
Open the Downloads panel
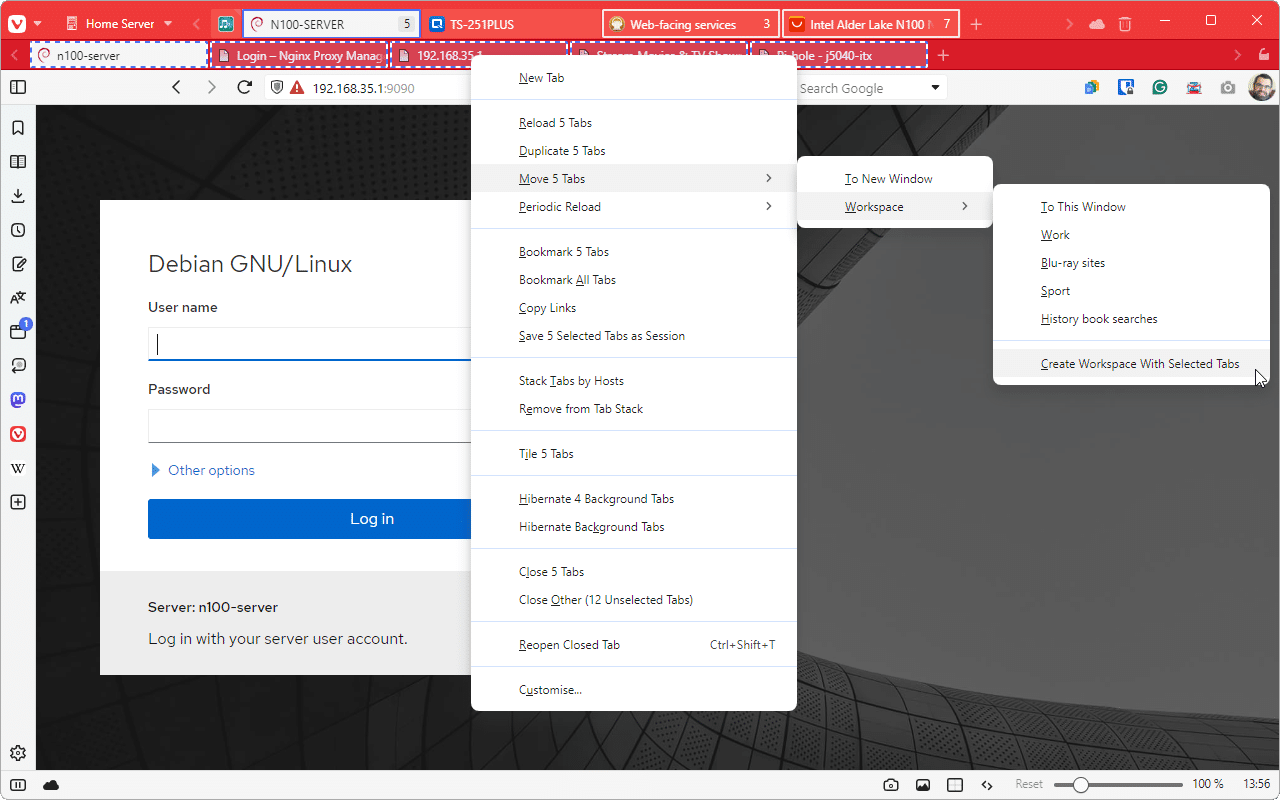point(17,195)
